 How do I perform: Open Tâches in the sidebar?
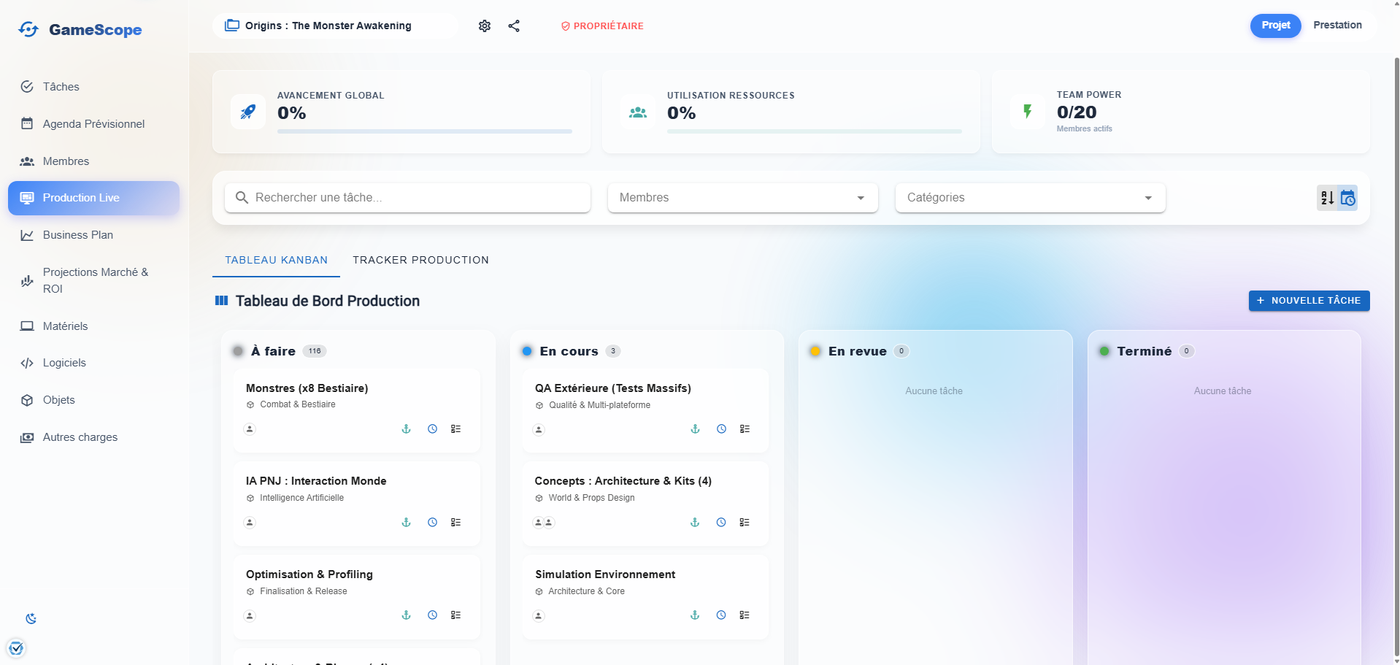(94, 87)
